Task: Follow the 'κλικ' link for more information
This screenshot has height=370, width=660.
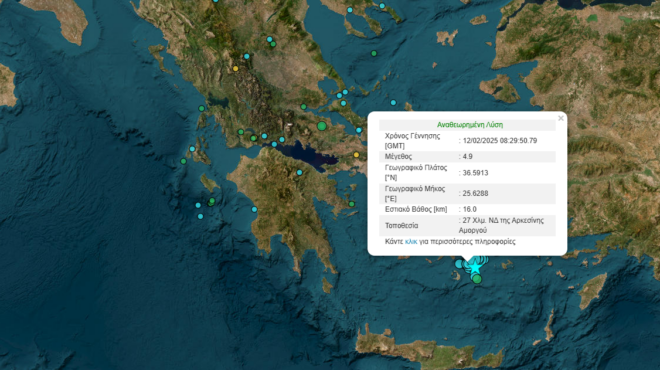Action: [411, 242]
